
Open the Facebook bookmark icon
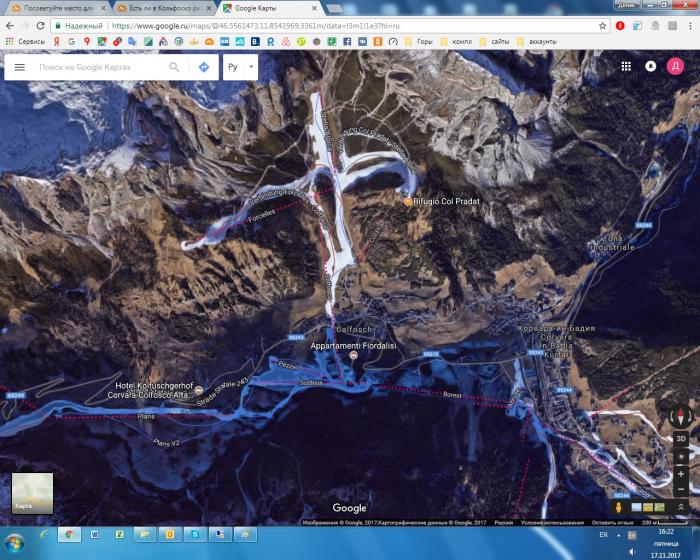pyautogui.click(x=347, y=42)
